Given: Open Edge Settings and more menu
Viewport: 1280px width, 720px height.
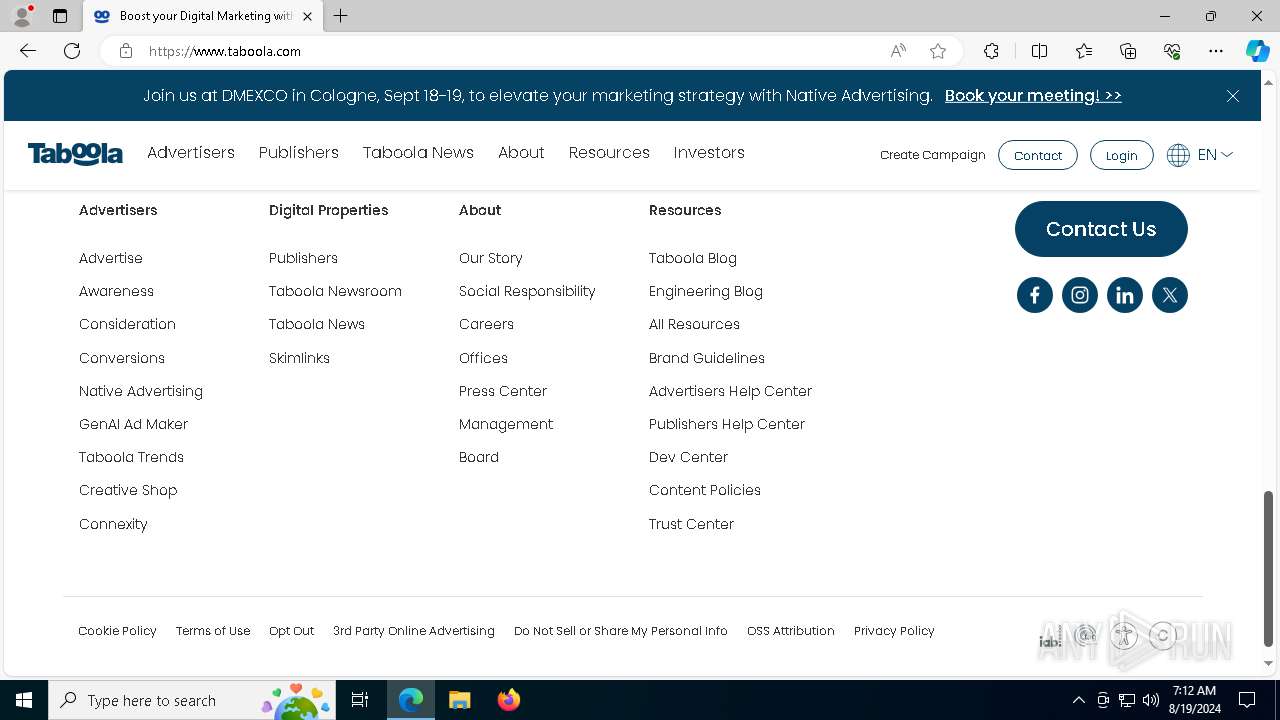Looking at the screenshot, I should click(1216, 51).
